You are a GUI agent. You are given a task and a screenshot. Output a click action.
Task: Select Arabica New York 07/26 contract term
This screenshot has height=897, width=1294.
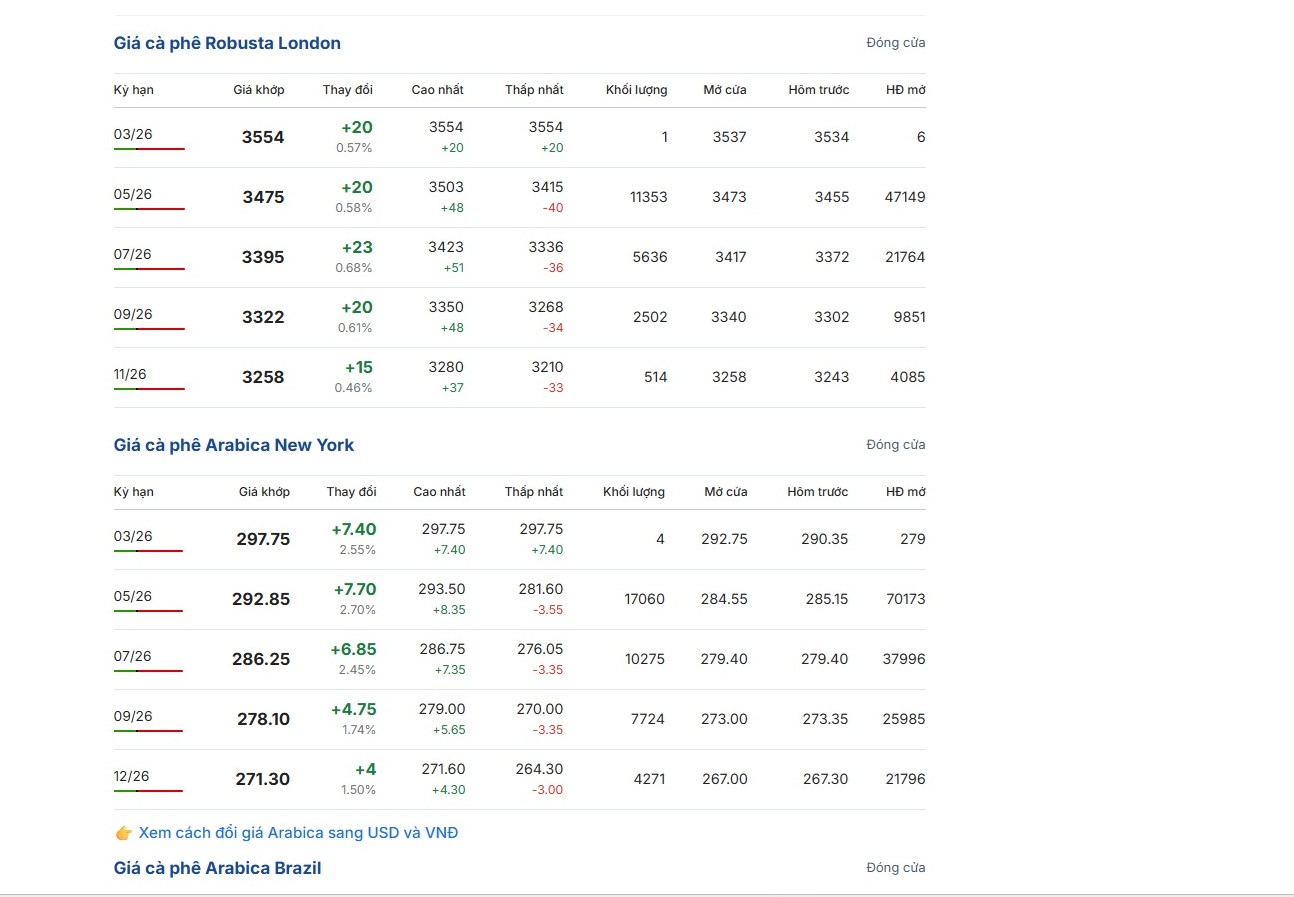pyautogui.click(x=133, y=657)
